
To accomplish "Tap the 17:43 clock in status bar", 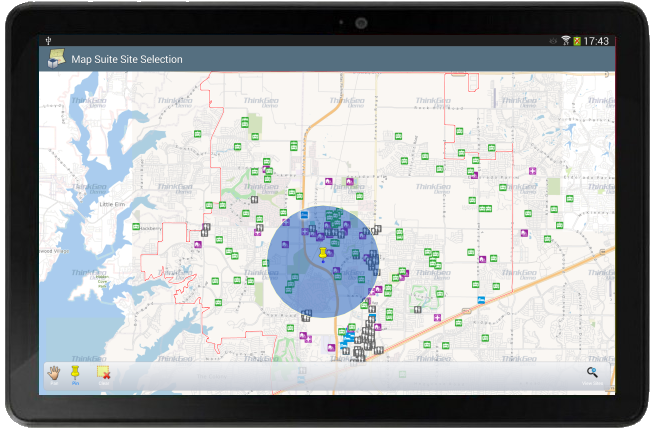I will click(596, 41).
